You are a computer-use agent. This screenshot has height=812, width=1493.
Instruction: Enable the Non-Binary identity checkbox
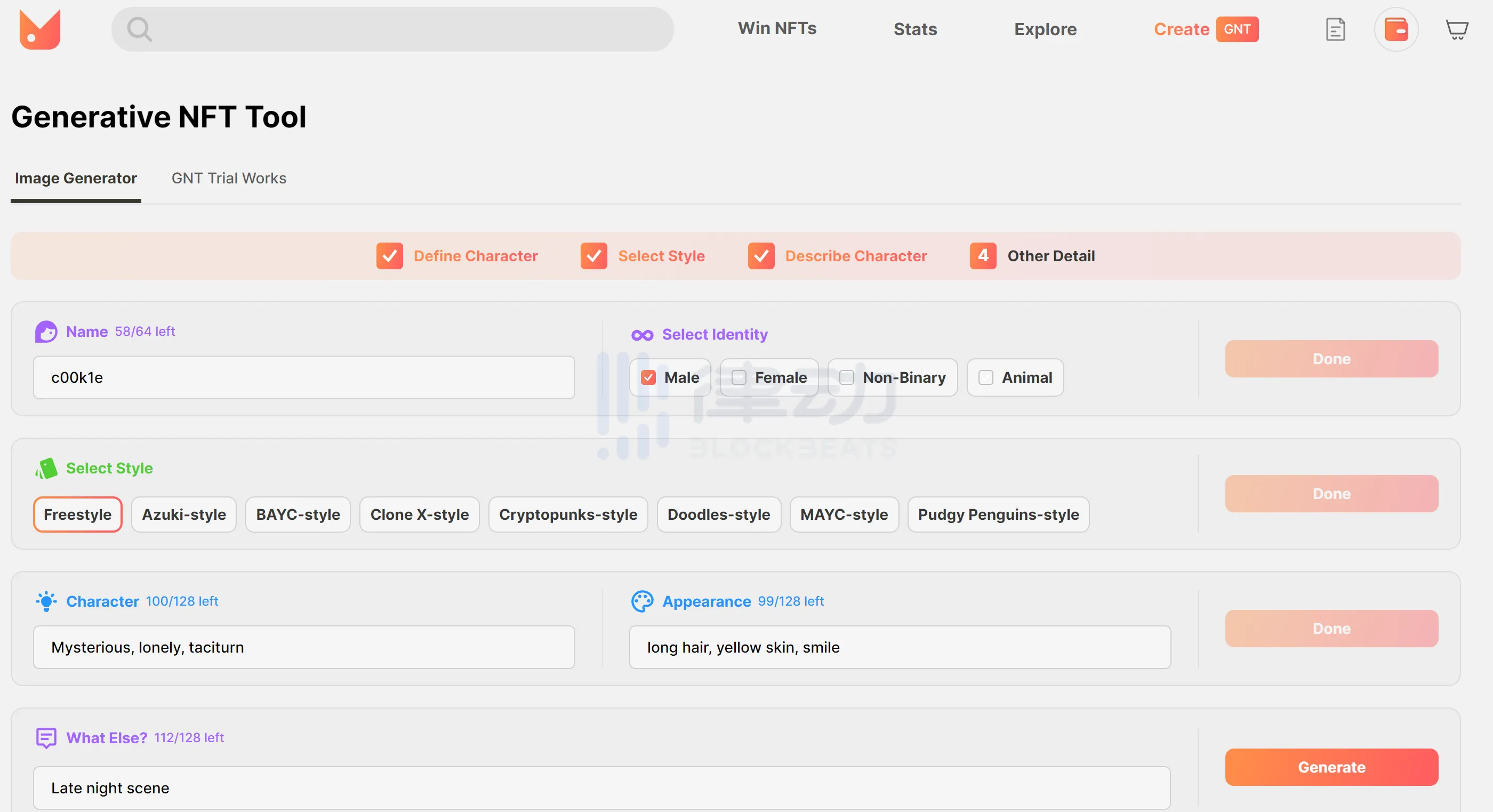click(x=846, y=377)
